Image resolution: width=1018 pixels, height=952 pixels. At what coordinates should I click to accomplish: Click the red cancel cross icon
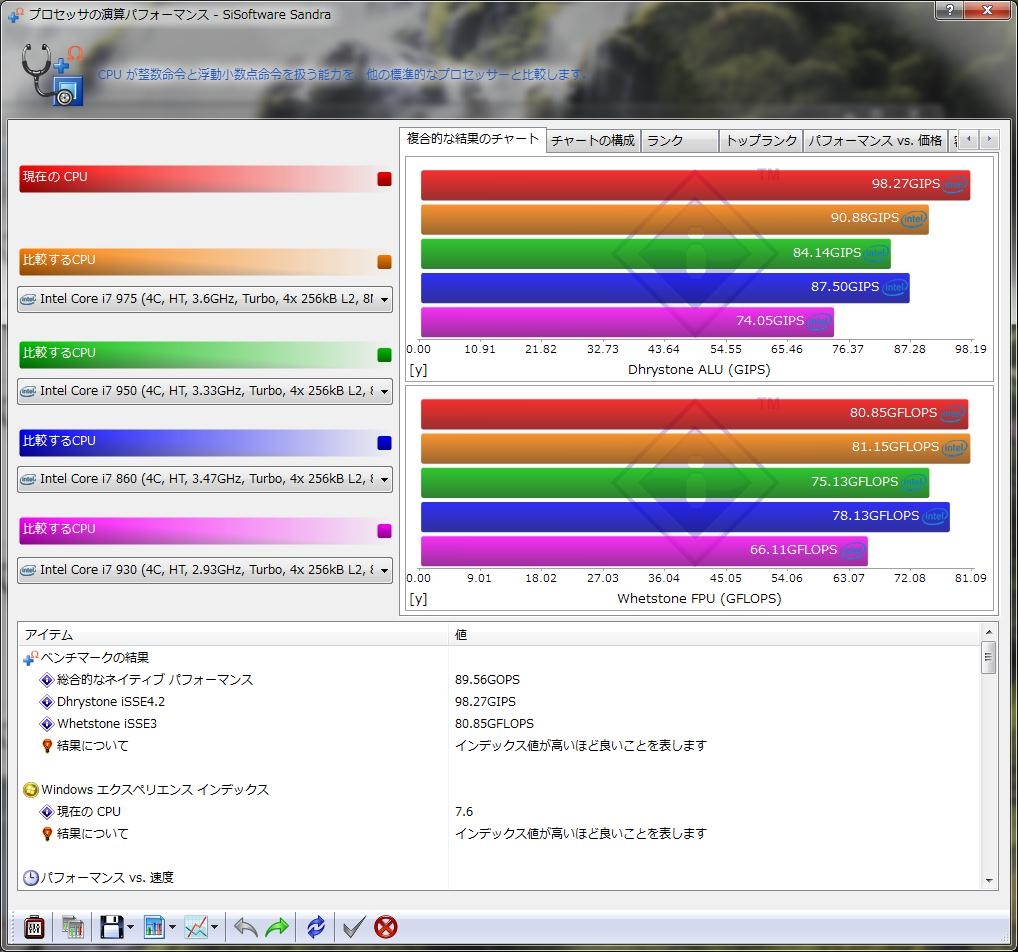[x=386, y=927]
